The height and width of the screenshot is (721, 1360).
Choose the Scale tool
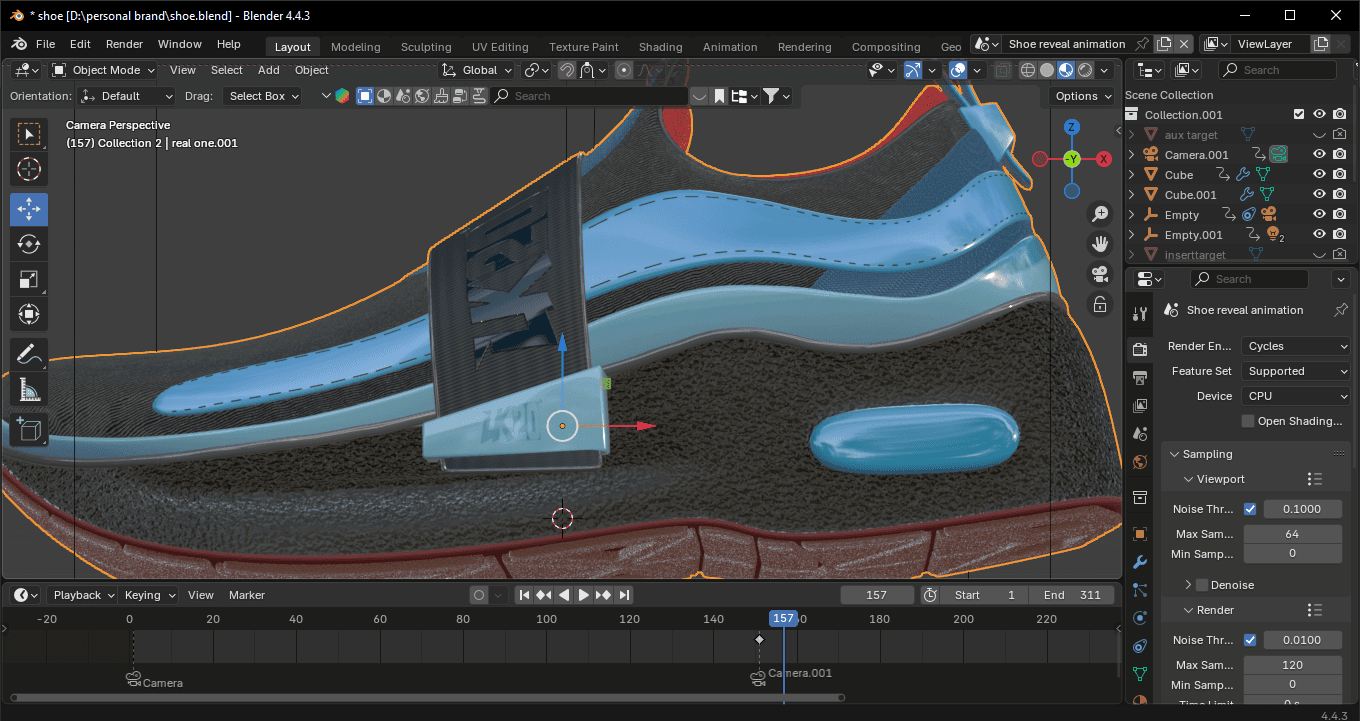tap(29, 280)
